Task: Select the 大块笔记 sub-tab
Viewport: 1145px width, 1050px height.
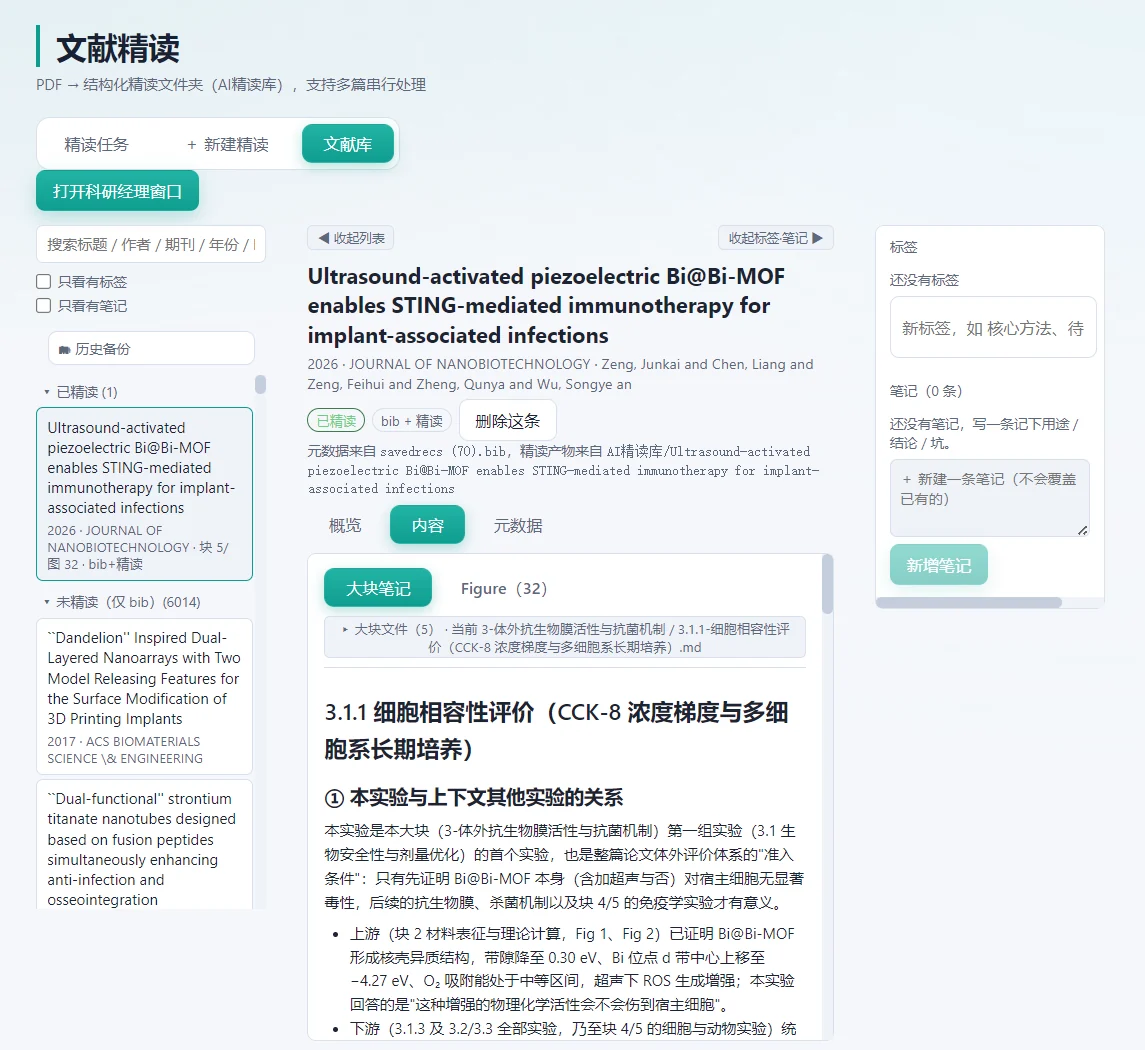Action: click(x=378, y=588)
